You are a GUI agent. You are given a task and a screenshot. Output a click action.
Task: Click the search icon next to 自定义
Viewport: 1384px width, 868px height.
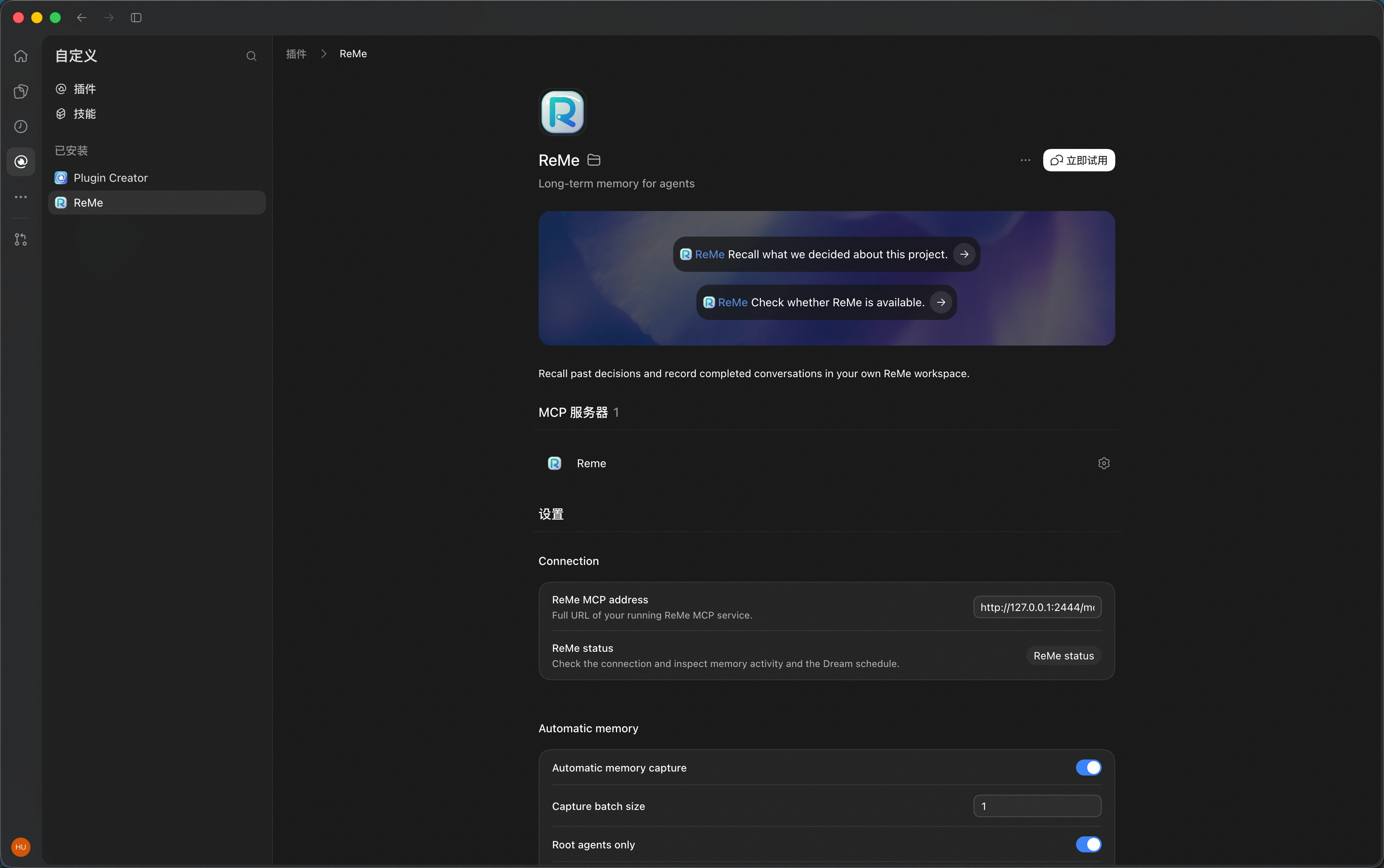click(x=251, y=56)
